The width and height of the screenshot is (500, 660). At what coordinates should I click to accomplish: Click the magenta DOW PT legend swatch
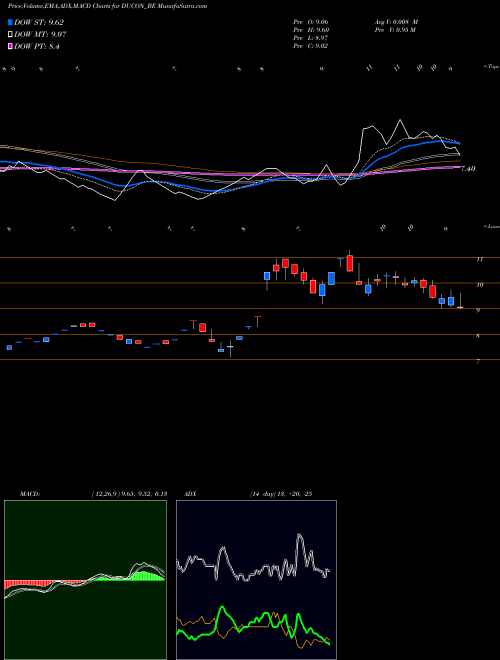point(11,46)
